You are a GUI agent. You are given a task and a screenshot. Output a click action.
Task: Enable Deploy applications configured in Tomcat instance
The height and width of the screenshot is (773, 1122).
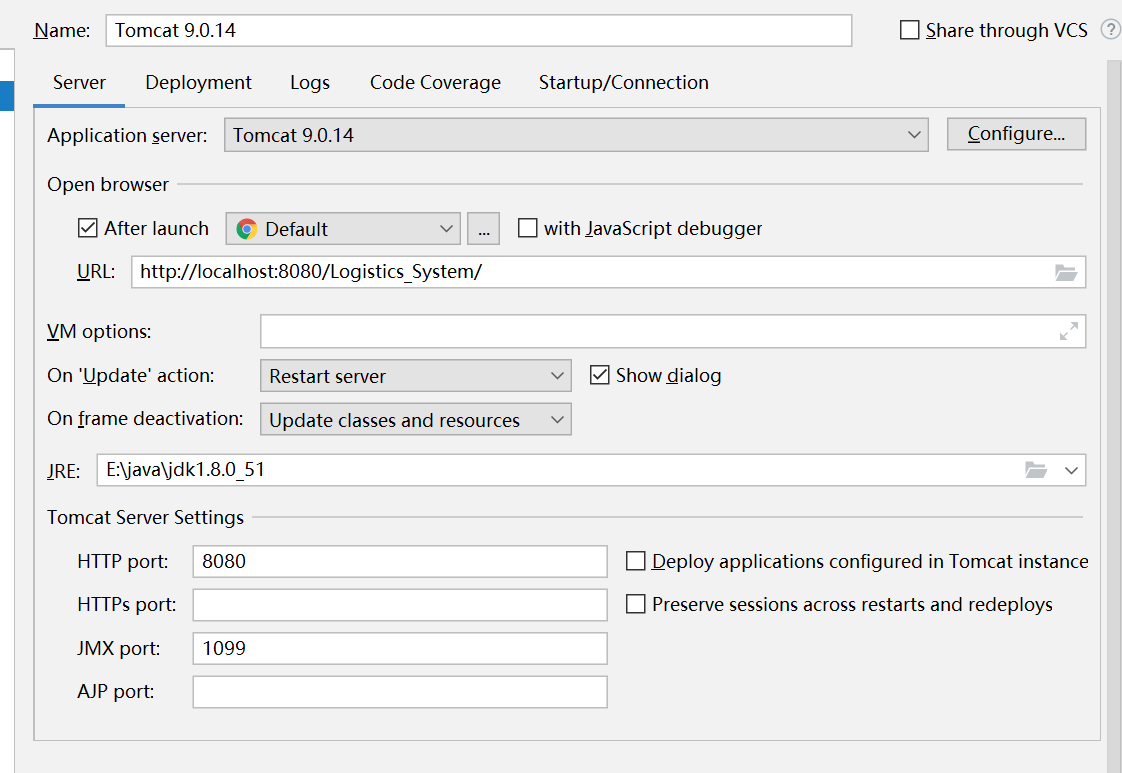click(635, 561)
